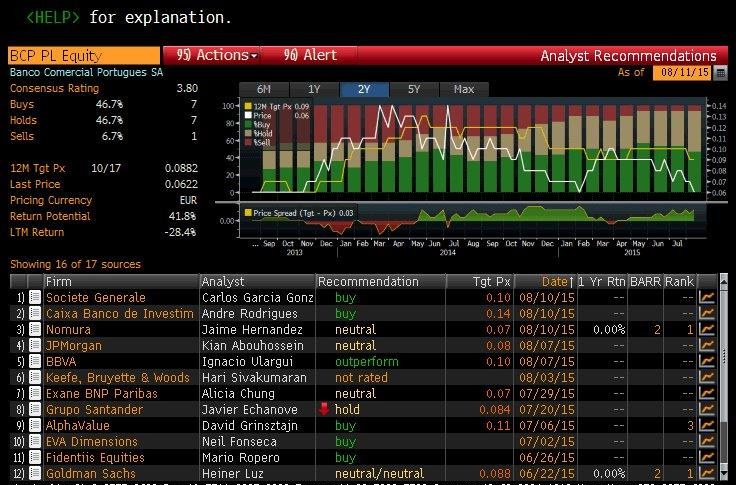Show chart icon for Goldman Sachs row
Image resolution: width=736 pixels, height=485 pixels.
pos(707,473)
